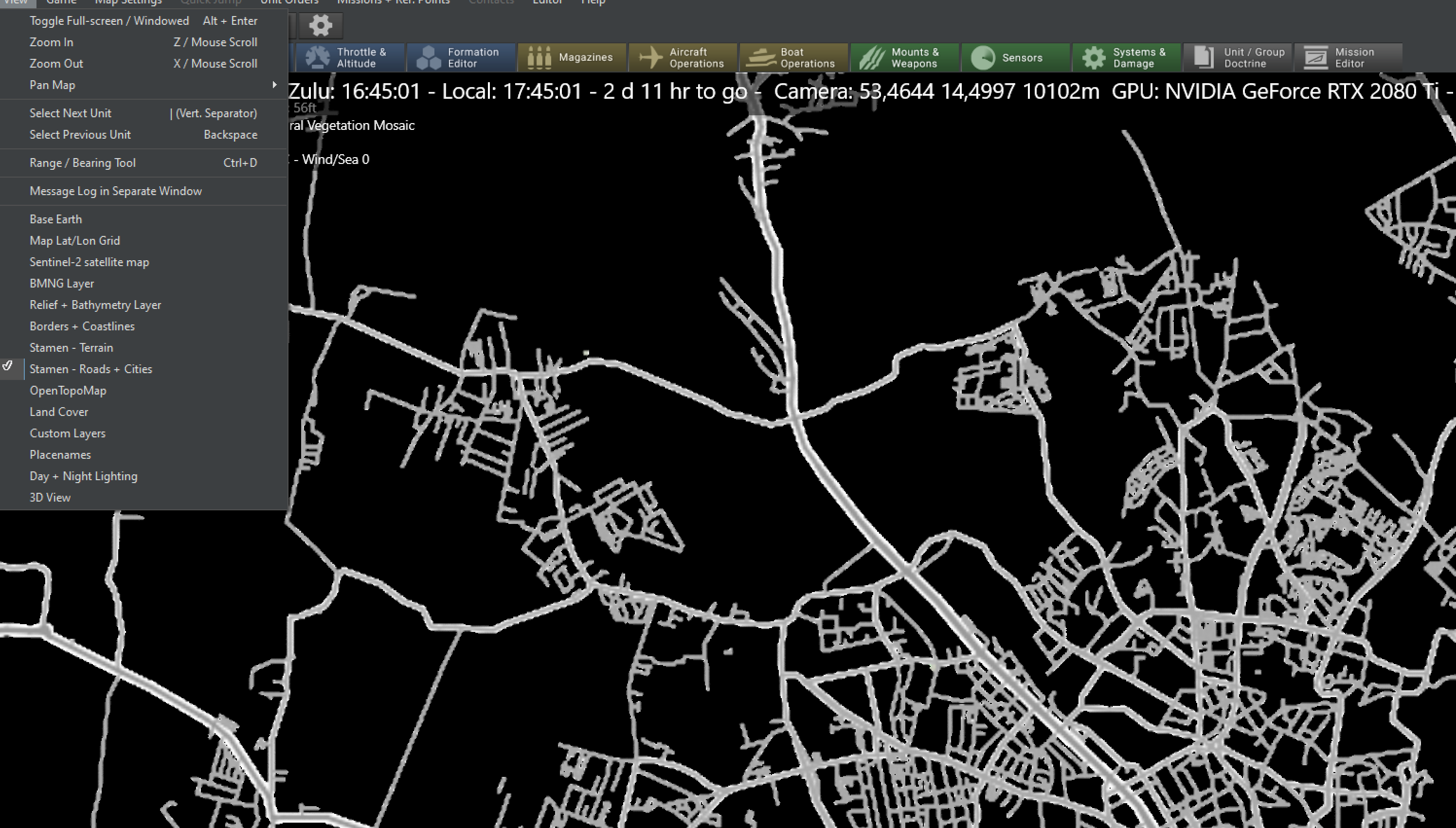Activate the Range / Bearing Tool
Screen dimensions: 1456x828
144,162
